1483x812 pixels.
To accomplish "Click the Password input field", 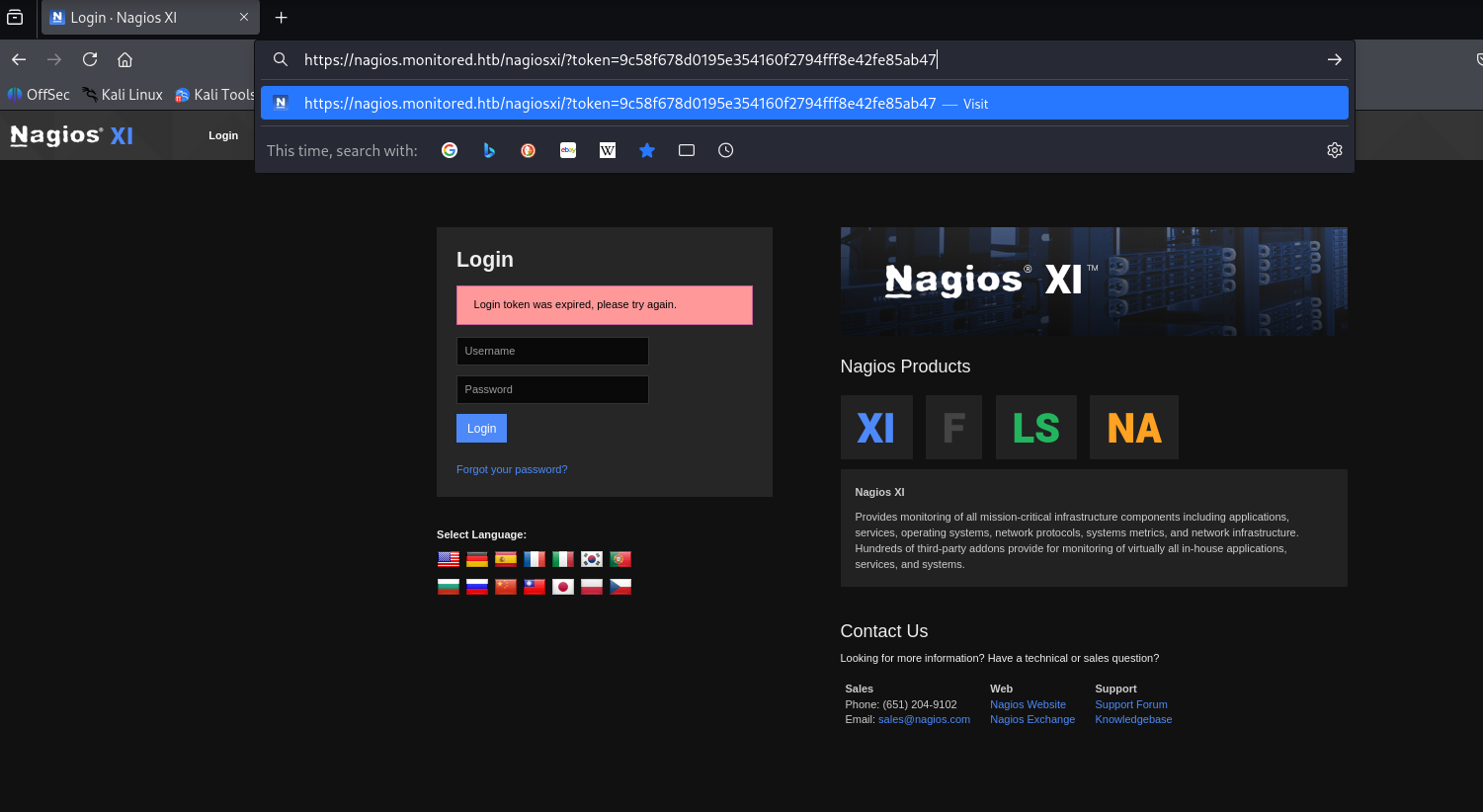I will [x=552, y=389].
